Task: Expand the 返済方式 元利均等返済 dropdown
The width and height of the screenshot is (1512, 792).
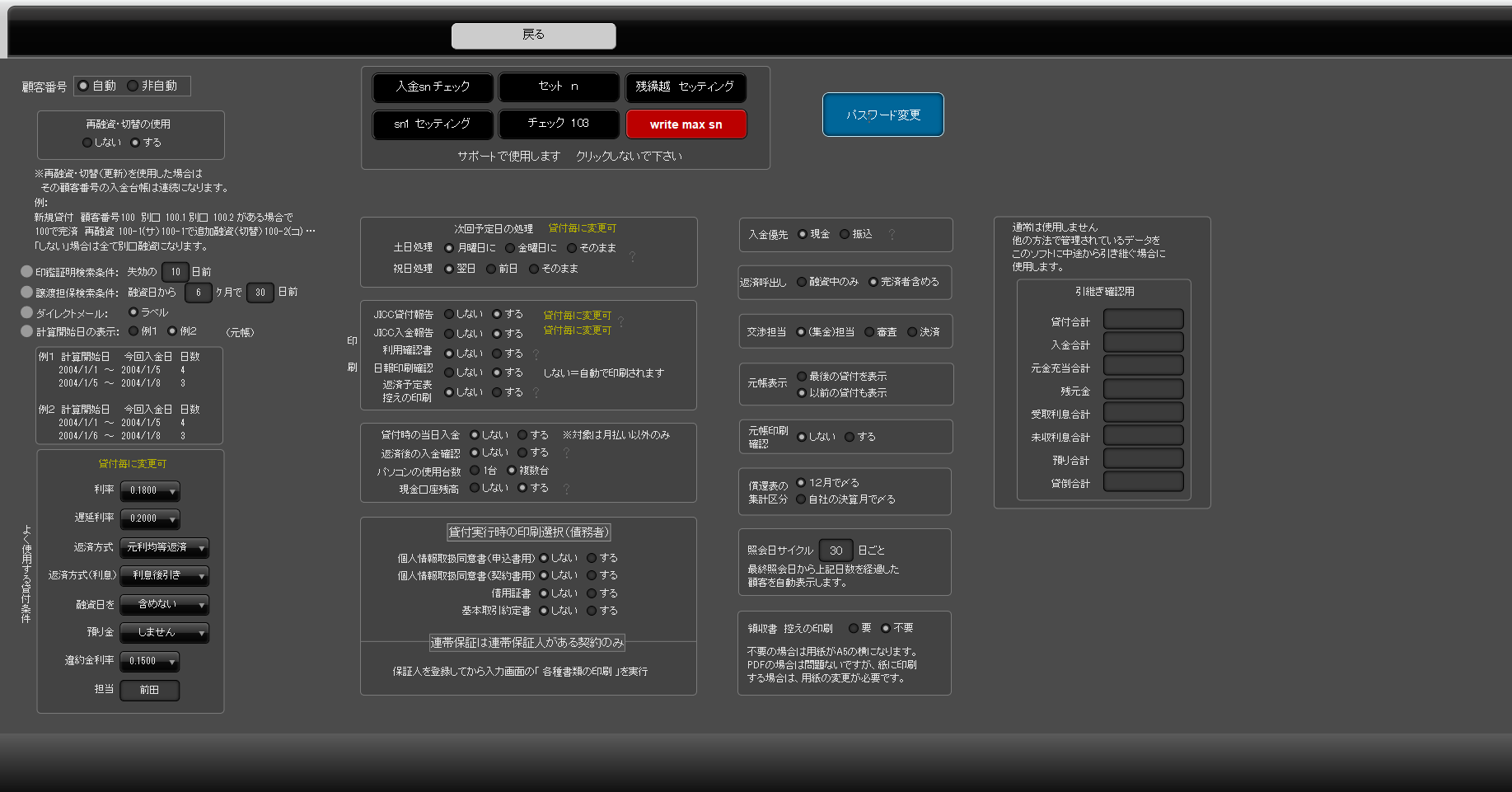Action: [164, 547]
